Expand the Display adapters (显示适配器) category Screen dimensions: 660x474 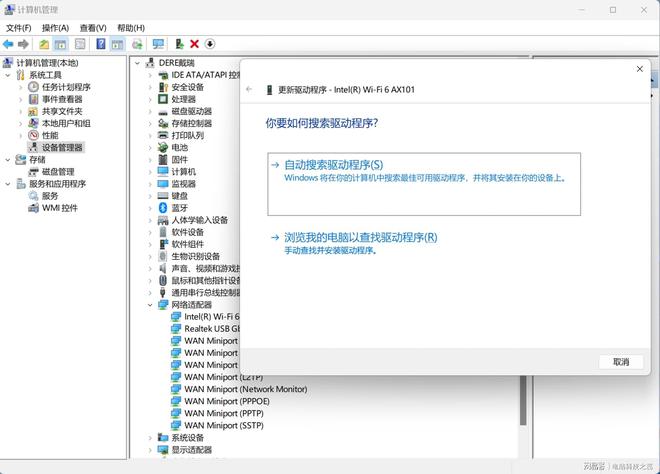pos(150,450)
